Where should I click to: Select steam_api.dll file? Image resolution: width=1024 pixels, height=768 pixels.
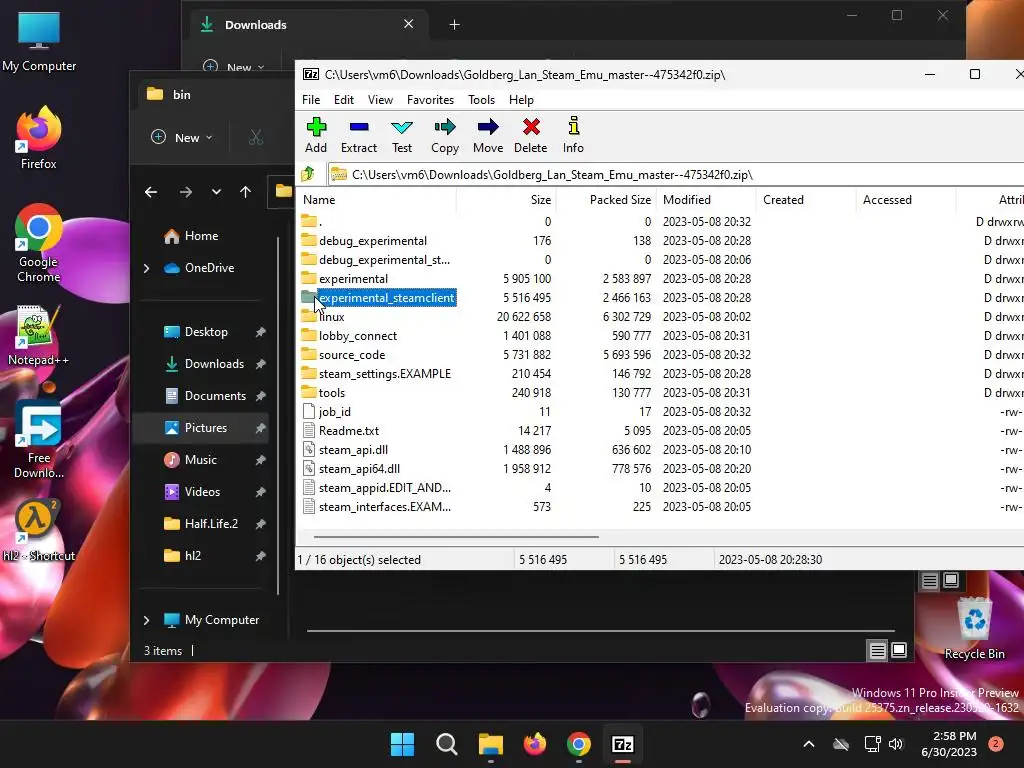tap(353, 449)
